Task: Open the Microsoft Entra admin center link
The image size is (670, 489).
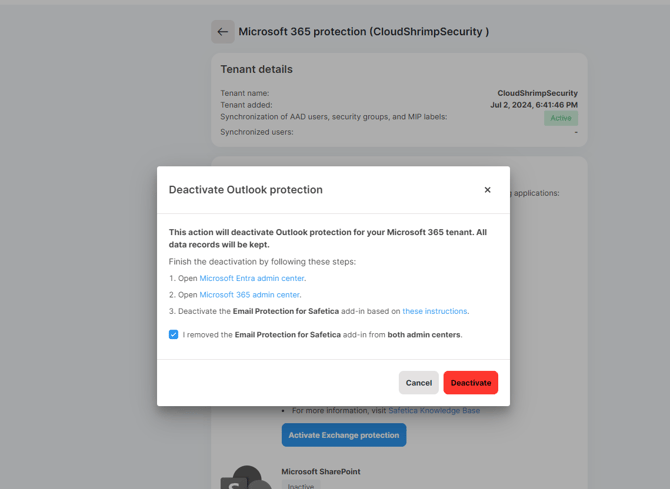Action: pos(252,278)
